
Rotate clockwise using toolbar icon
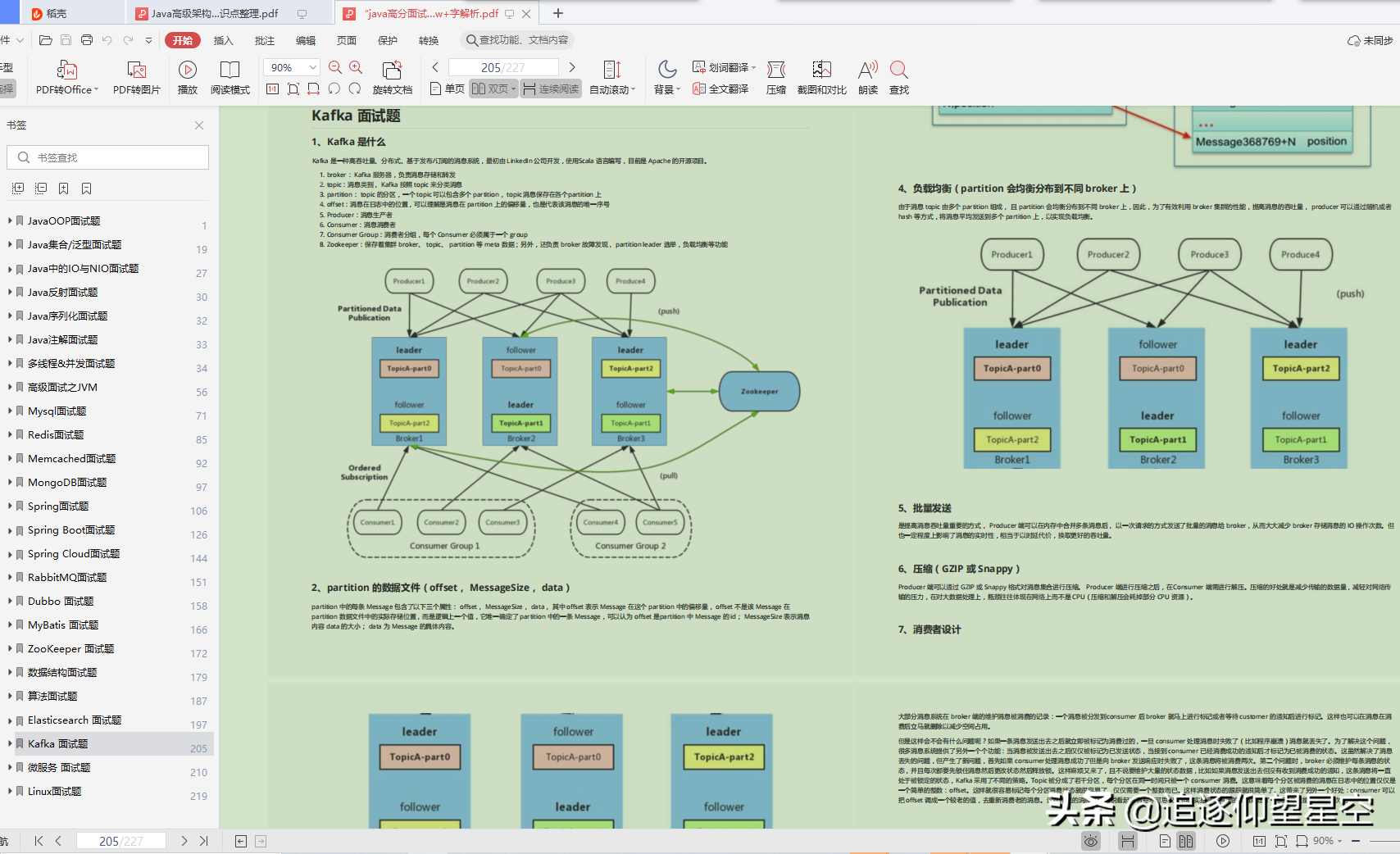tap(355, 89)
